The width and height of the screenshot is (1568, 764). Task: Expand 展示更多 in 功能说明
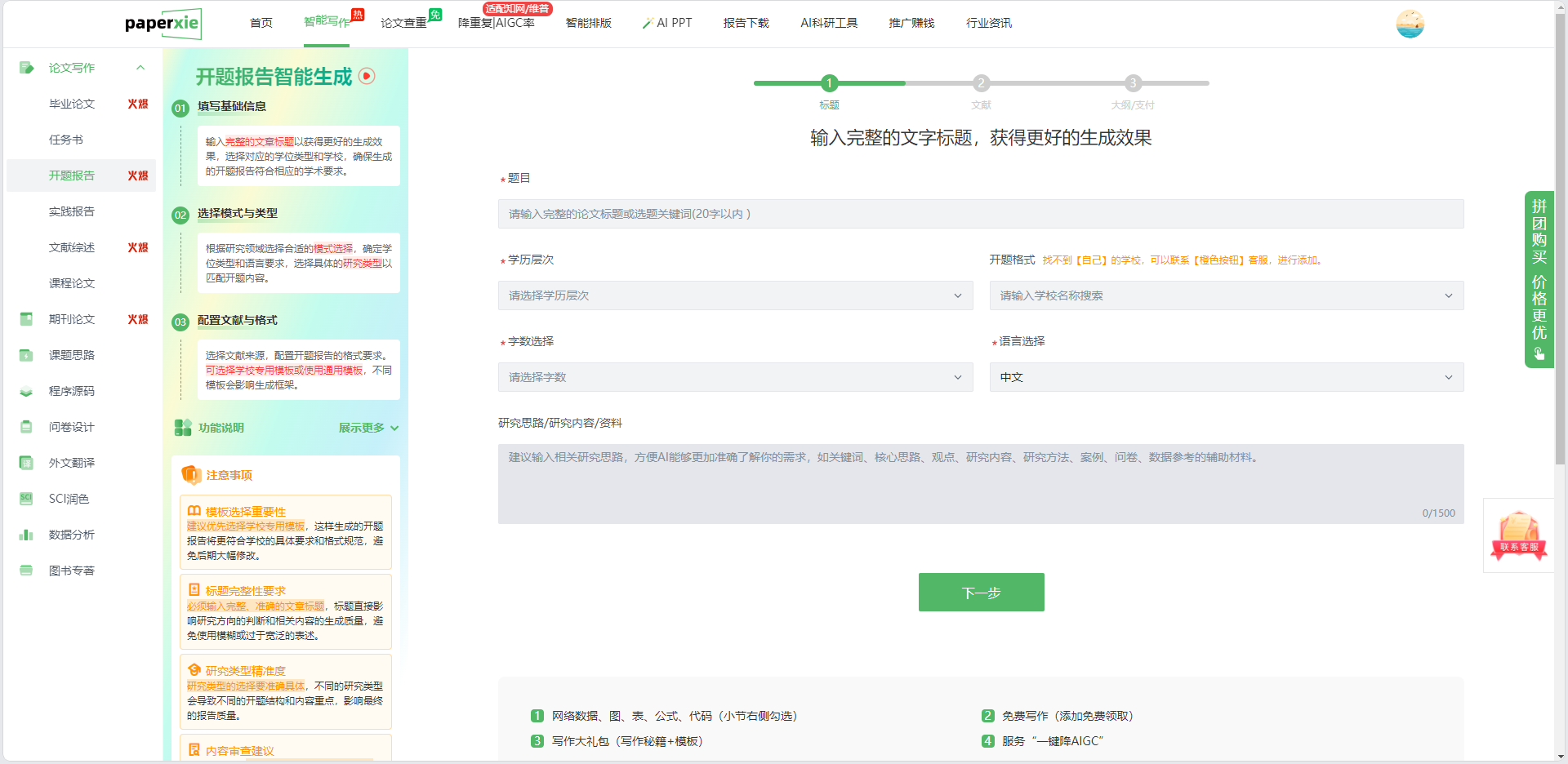[368, 428]
